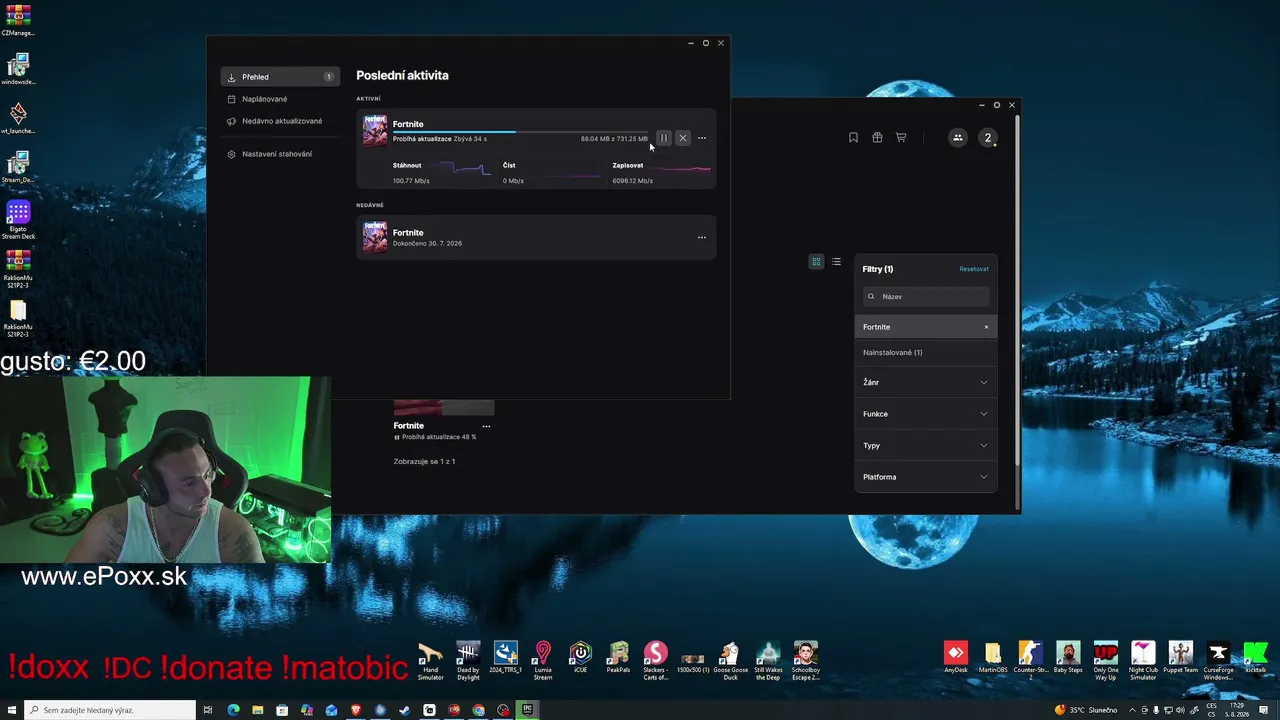Select the Baby Steps desktop shortcut
The width and height of the screenshot is (1280, 720).
pyautogui.click(x=1068, y=658)
